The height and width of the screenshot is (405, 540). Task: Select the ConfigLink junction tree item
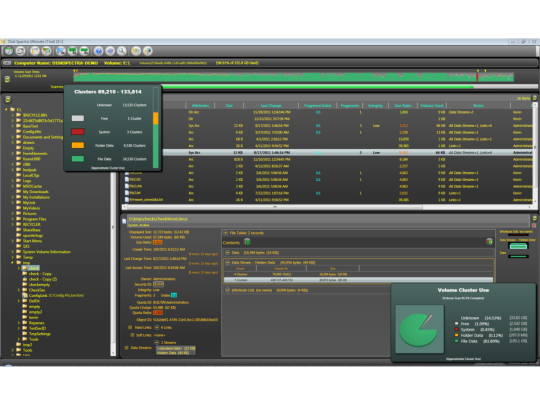(x=53, y=295)
